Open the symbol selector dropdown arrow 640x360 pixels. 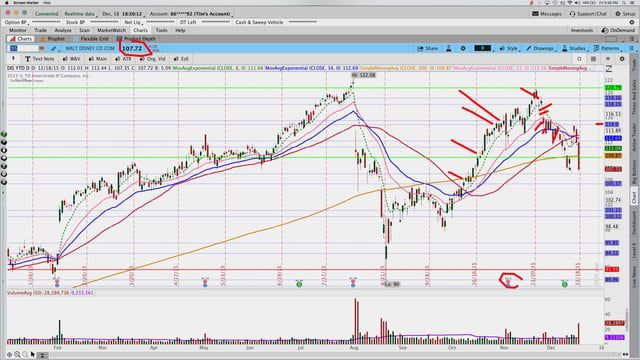(x=42, y=48)
